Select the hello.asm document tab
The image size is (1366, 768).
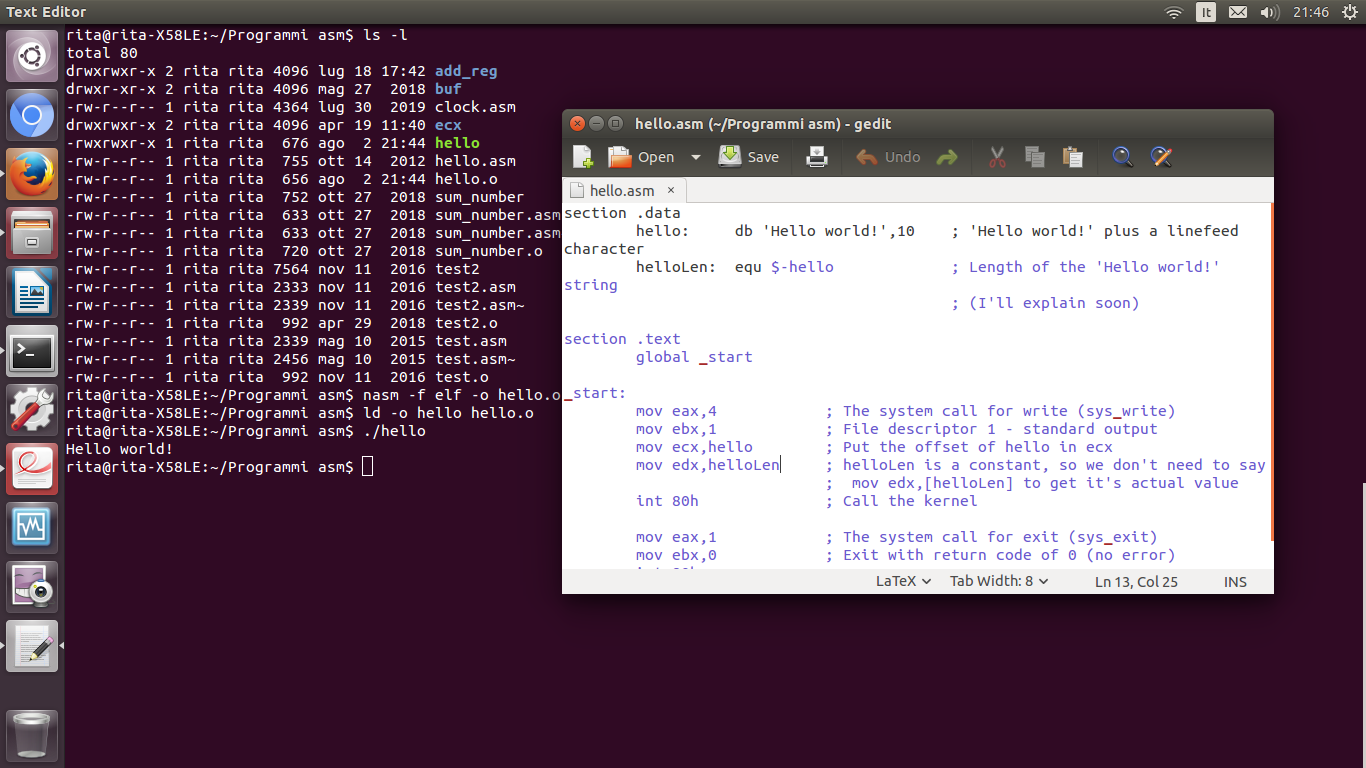click(621, 190)
